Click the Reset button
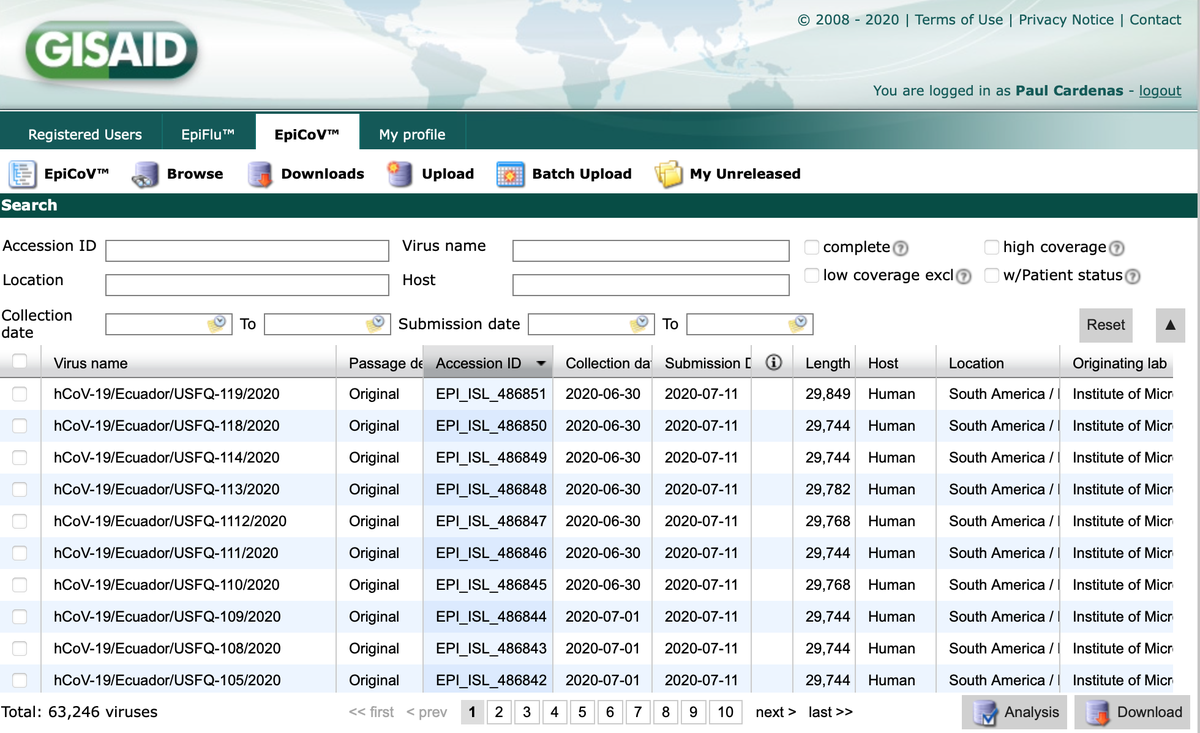This screenshot has height=733, width=1200. pos(1106,325)
